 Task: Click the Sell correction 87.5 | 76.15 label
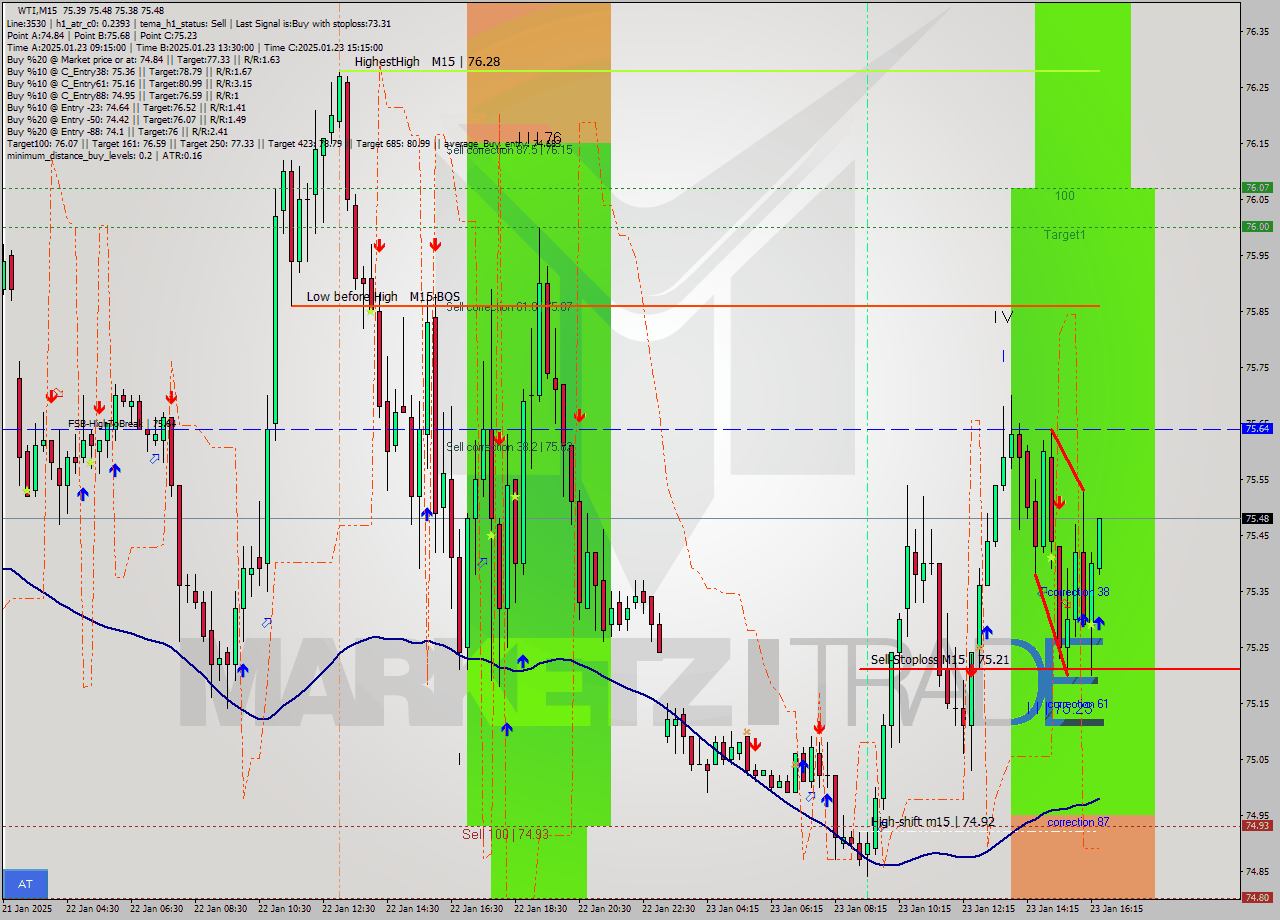[x=509, y=150]
